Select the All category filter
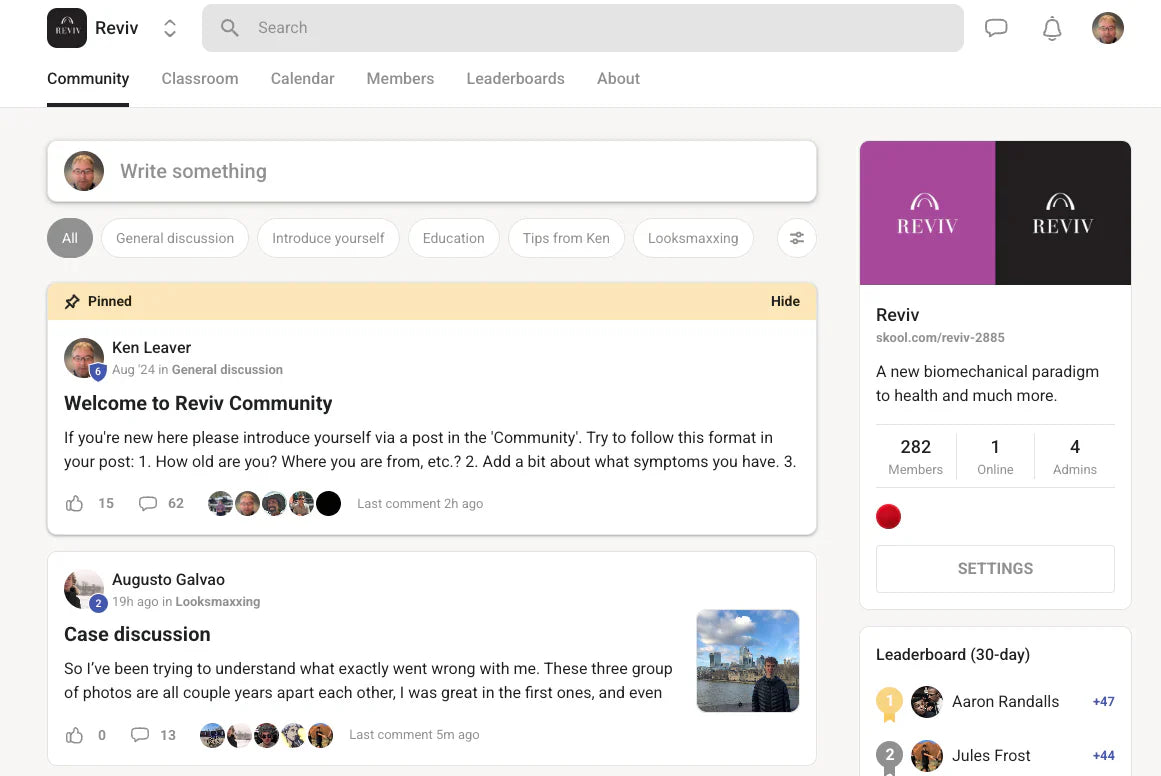 (x=70, y=238)
